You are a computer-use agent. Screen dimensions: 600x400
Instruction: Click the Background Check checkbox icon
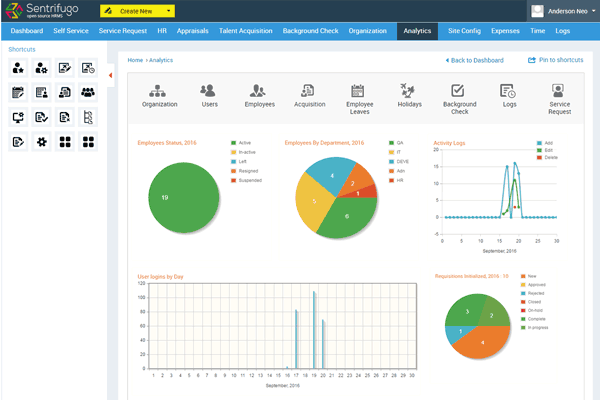click(457, 91)
